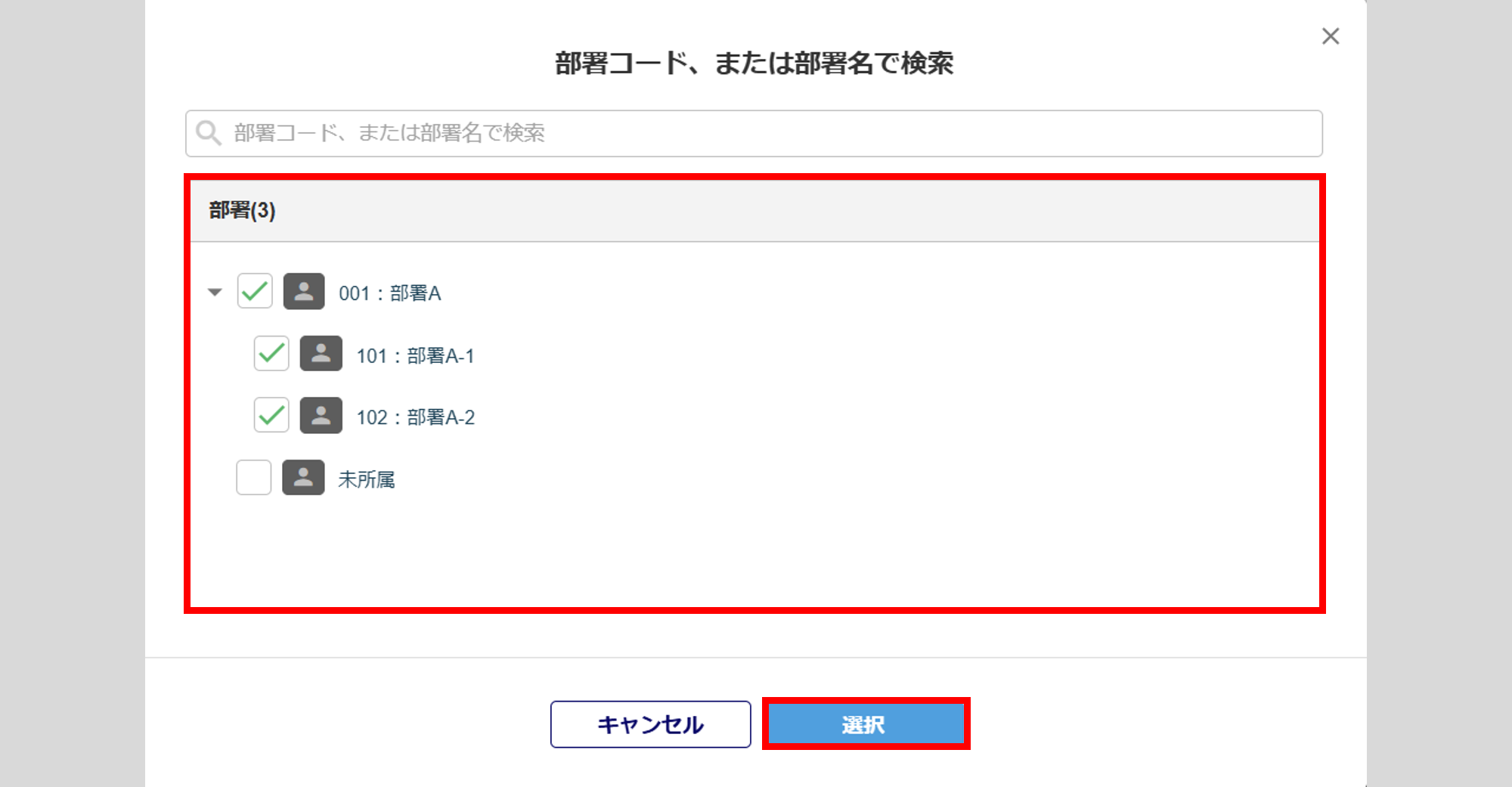
Task: Click the avatar icon for 001:部署A
Action: [x=304, y=292]
